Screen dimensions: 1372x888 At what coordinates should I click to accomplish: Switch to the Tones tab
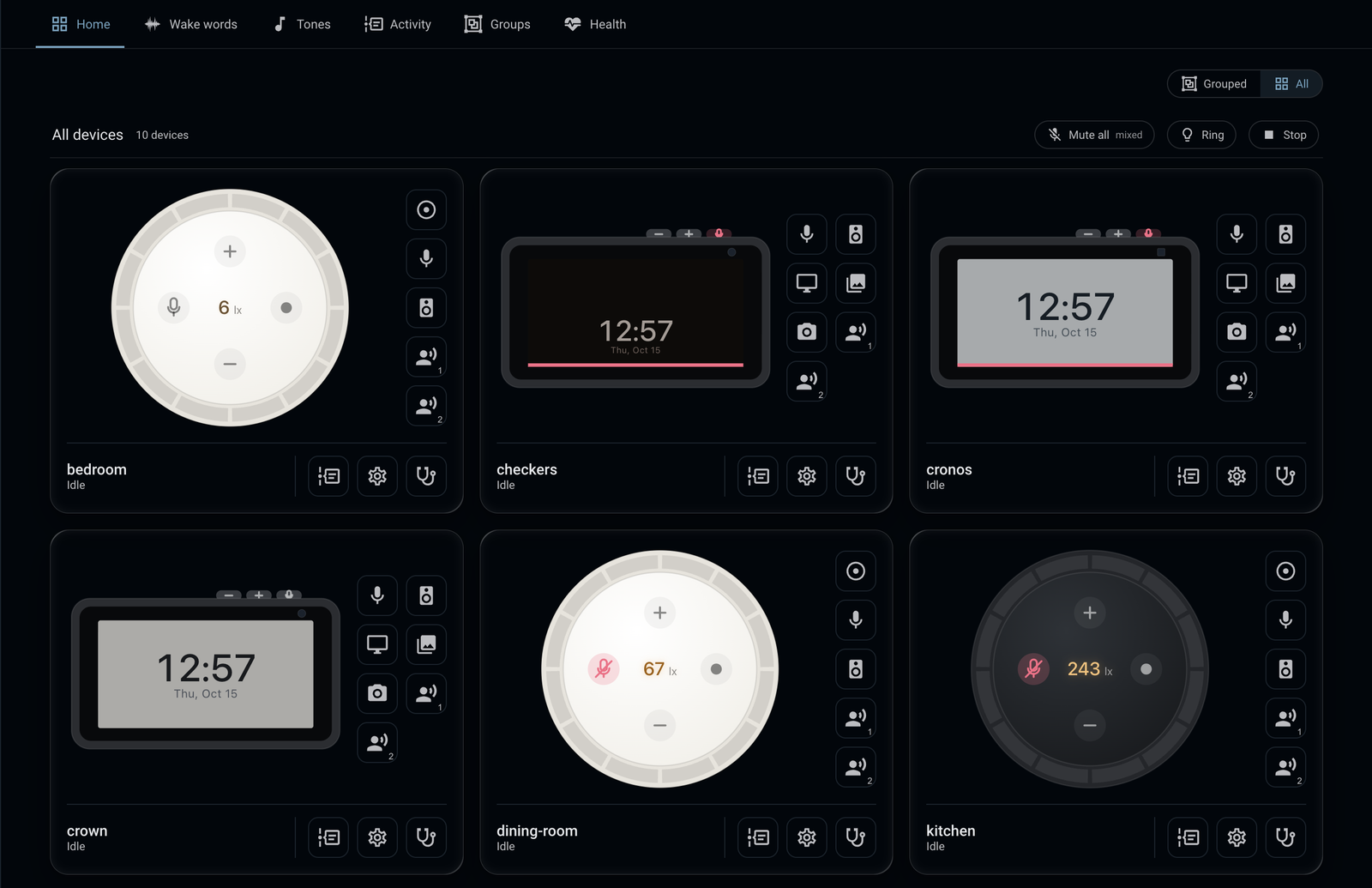click(x=302, y=24)
